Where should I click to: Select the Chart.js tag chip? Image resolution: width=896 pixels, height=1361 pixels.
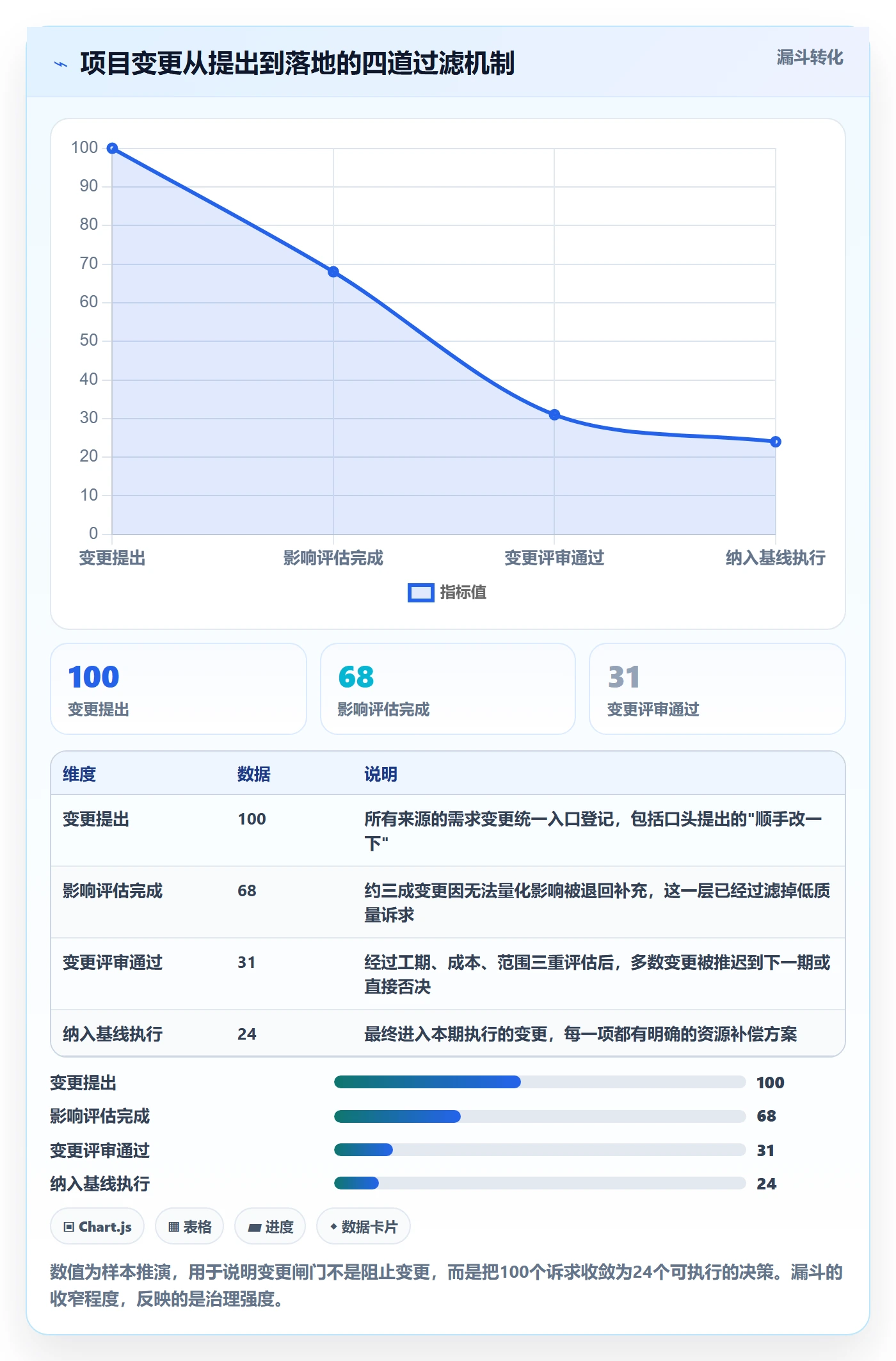[97, 1227]
